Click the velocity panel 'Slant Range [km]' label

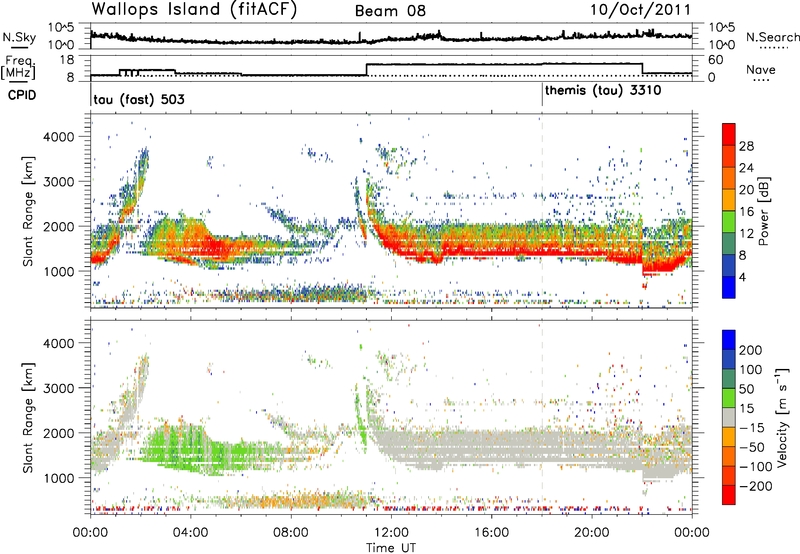coord(29,417)
